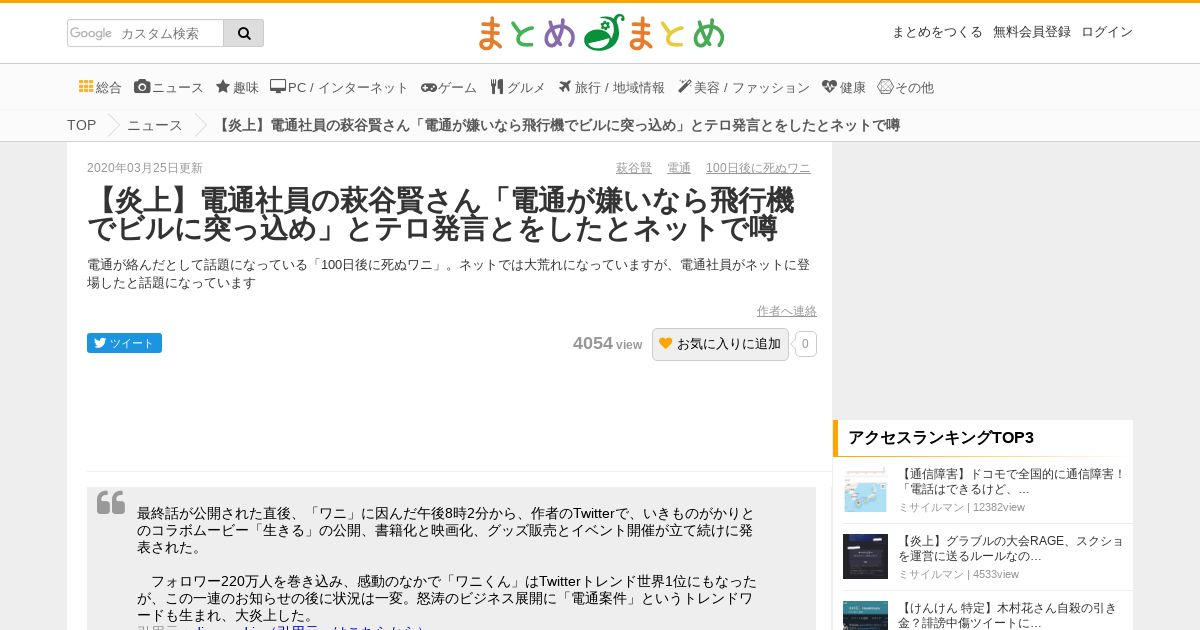Screen dimensions: 1200x630
Task: Click the ログイン link
Action: 1107,32
